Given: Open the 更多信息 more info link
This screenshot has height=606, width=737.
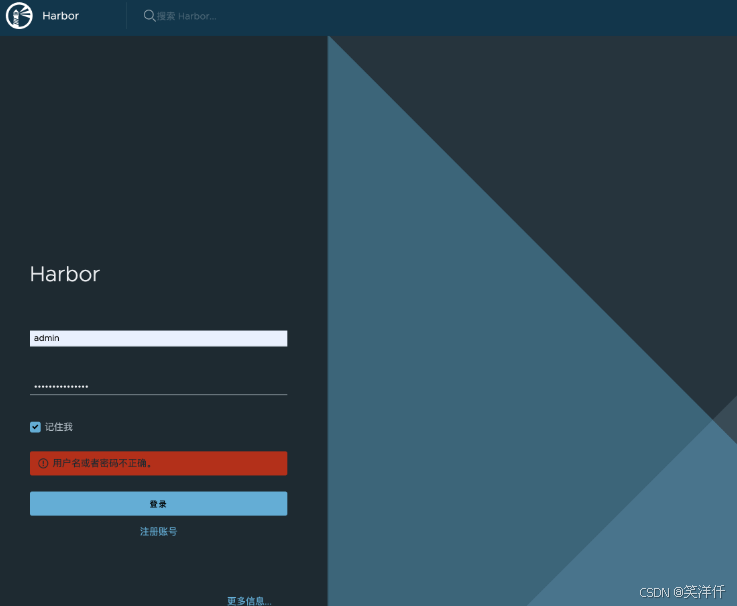Looking at the screenshot, I should coord(249,601).
